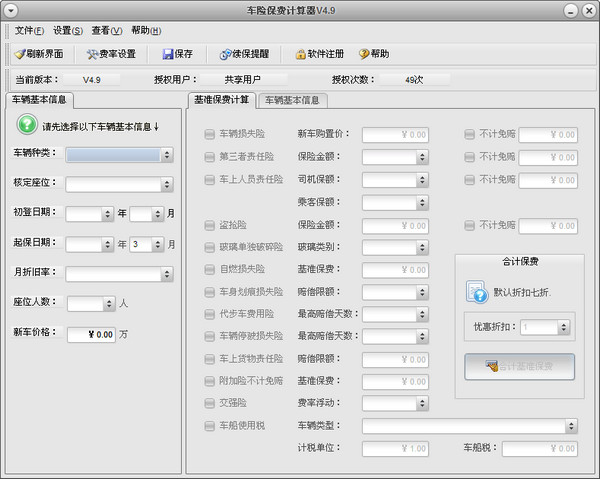Click the 车船税 amount field
Screen dimensions: 600x479
coord(540,449)
